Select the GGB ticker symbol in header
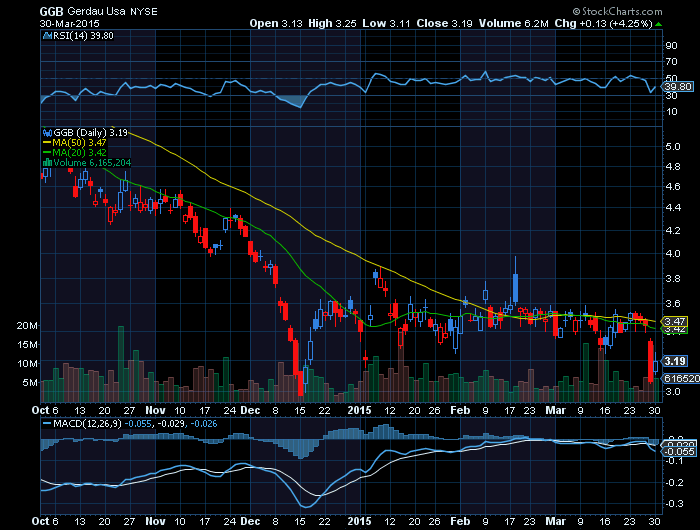This screenshot has height=530, width=700. 51,11
